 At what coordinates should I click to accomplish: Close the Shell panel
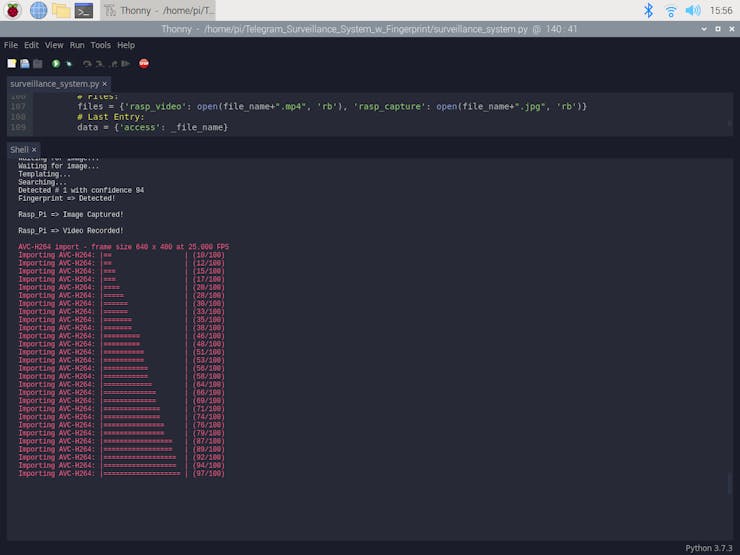click(34, 150)
